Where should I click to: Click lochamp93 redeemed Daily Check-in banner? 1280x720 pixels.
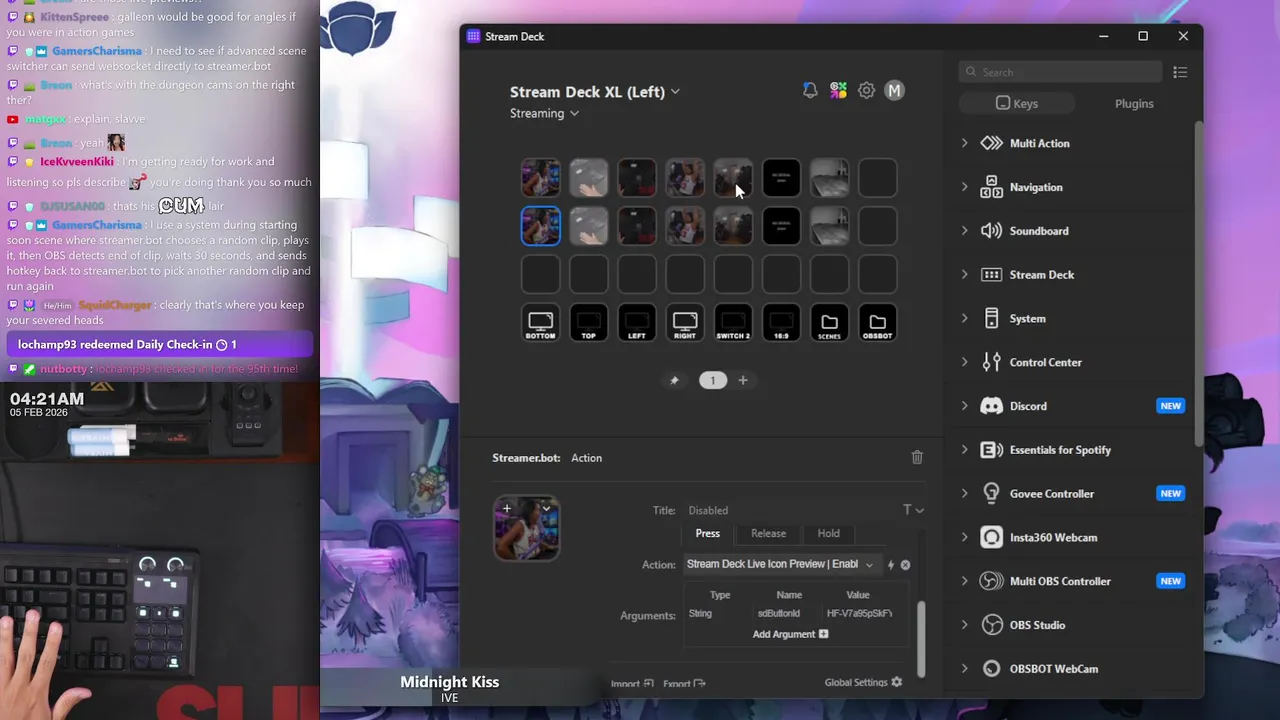159,344
